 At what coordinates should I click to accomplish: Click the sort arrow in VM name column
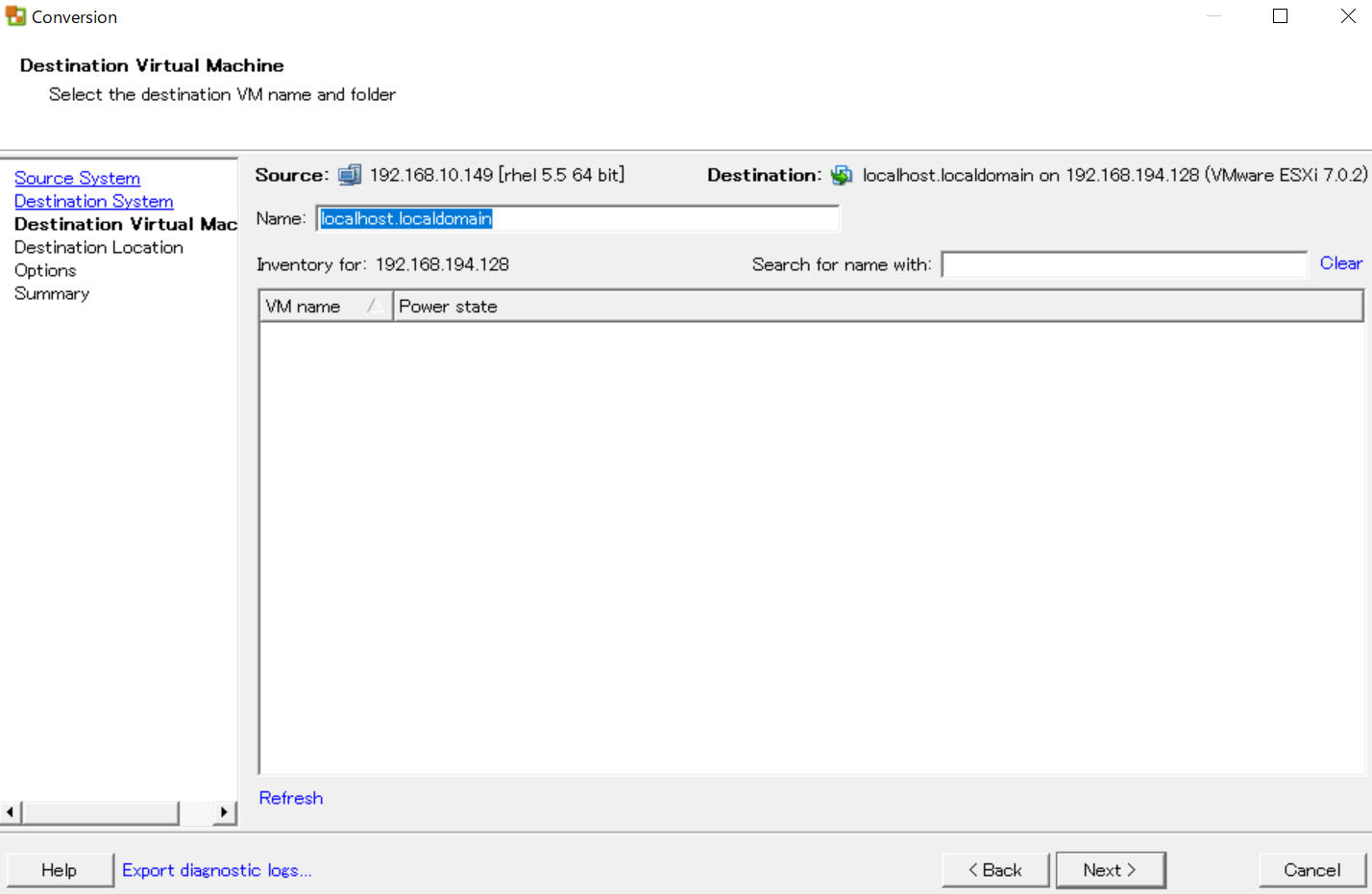pyautogui.click(x=375, y=307)
